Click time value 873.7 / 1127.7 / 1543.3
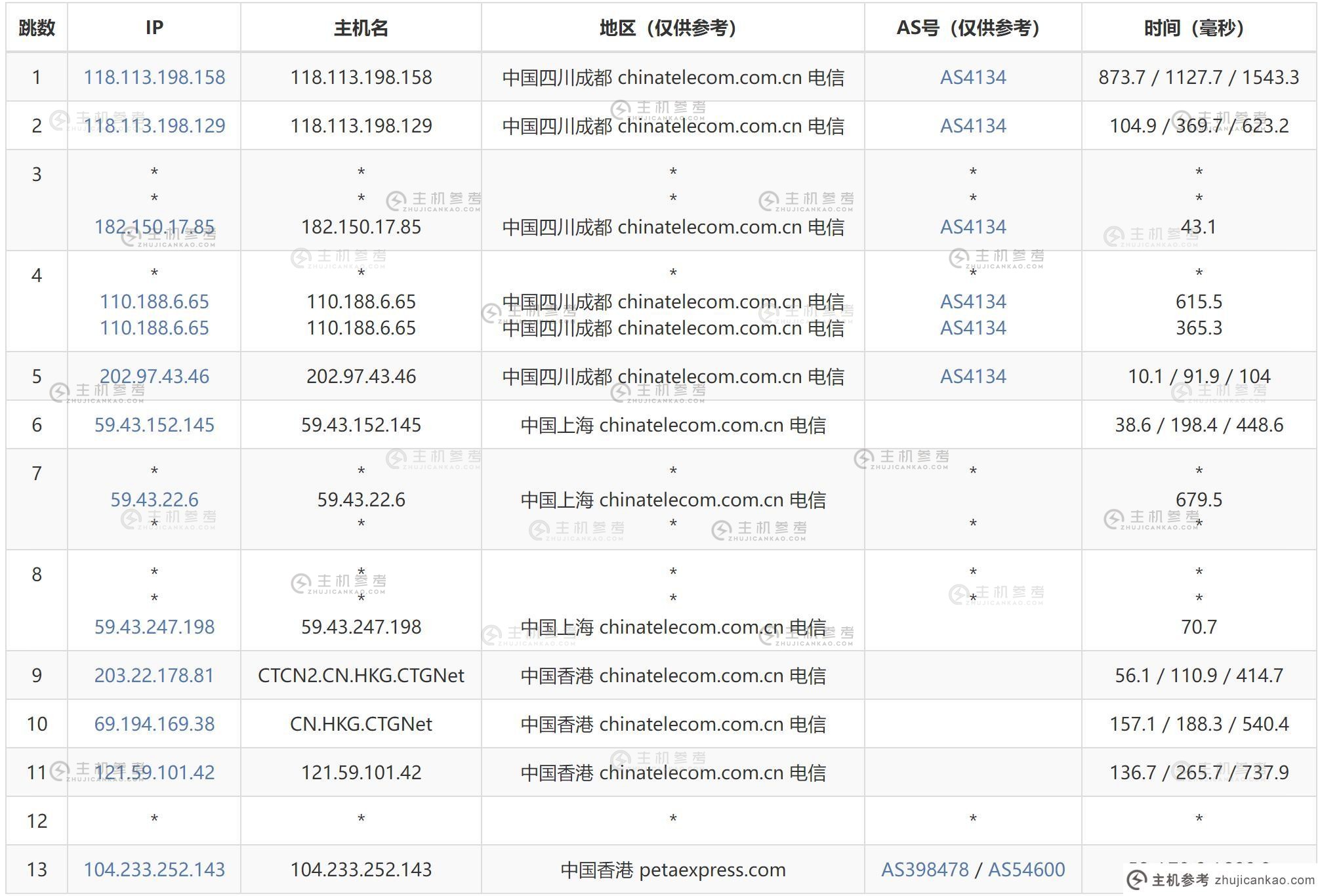The height and width of the screenshot is (896, 1320). coord(1199,77)
